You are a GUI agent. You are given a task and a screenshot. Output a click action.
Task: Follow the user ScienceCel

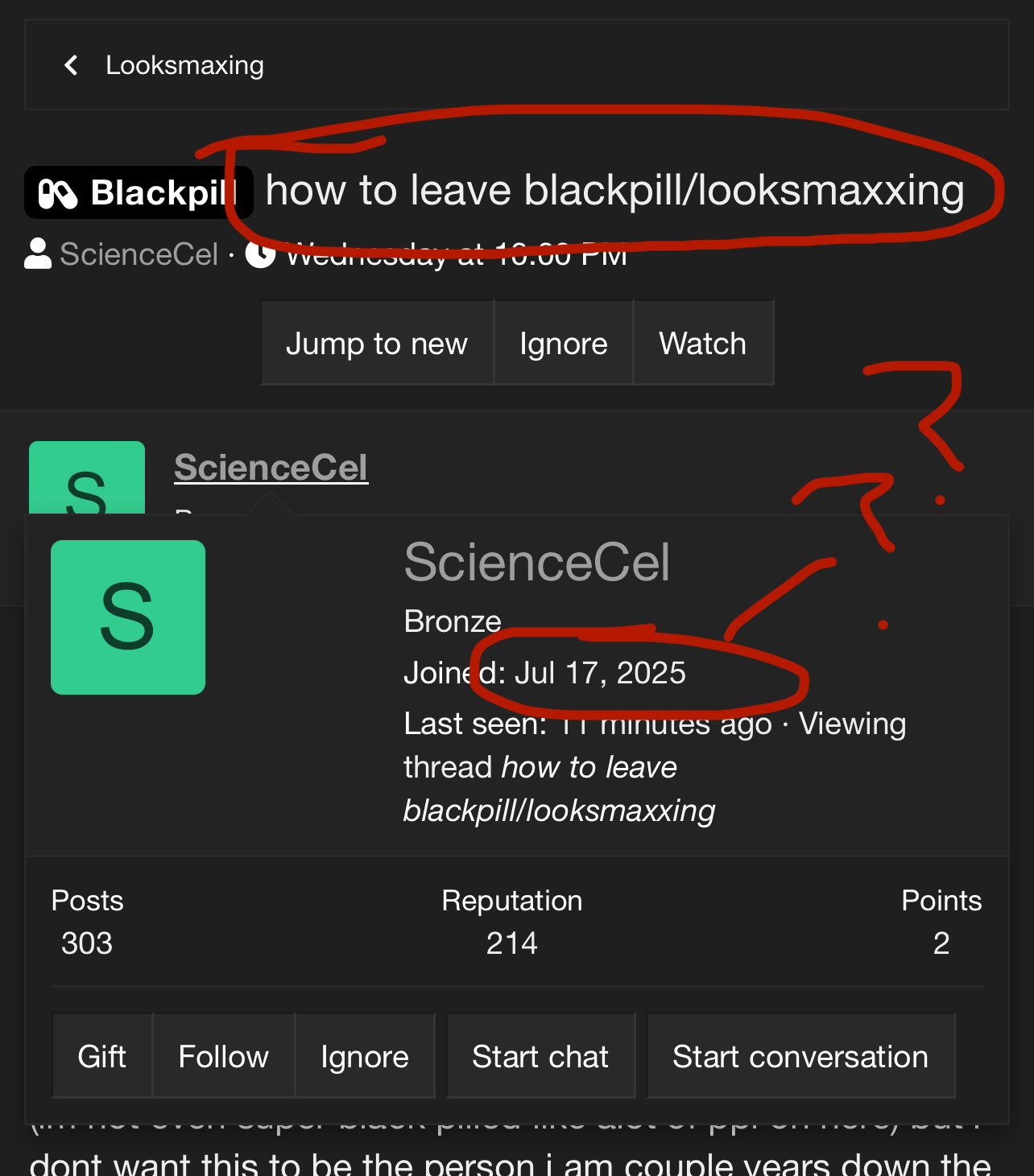tap(224, 1056)
